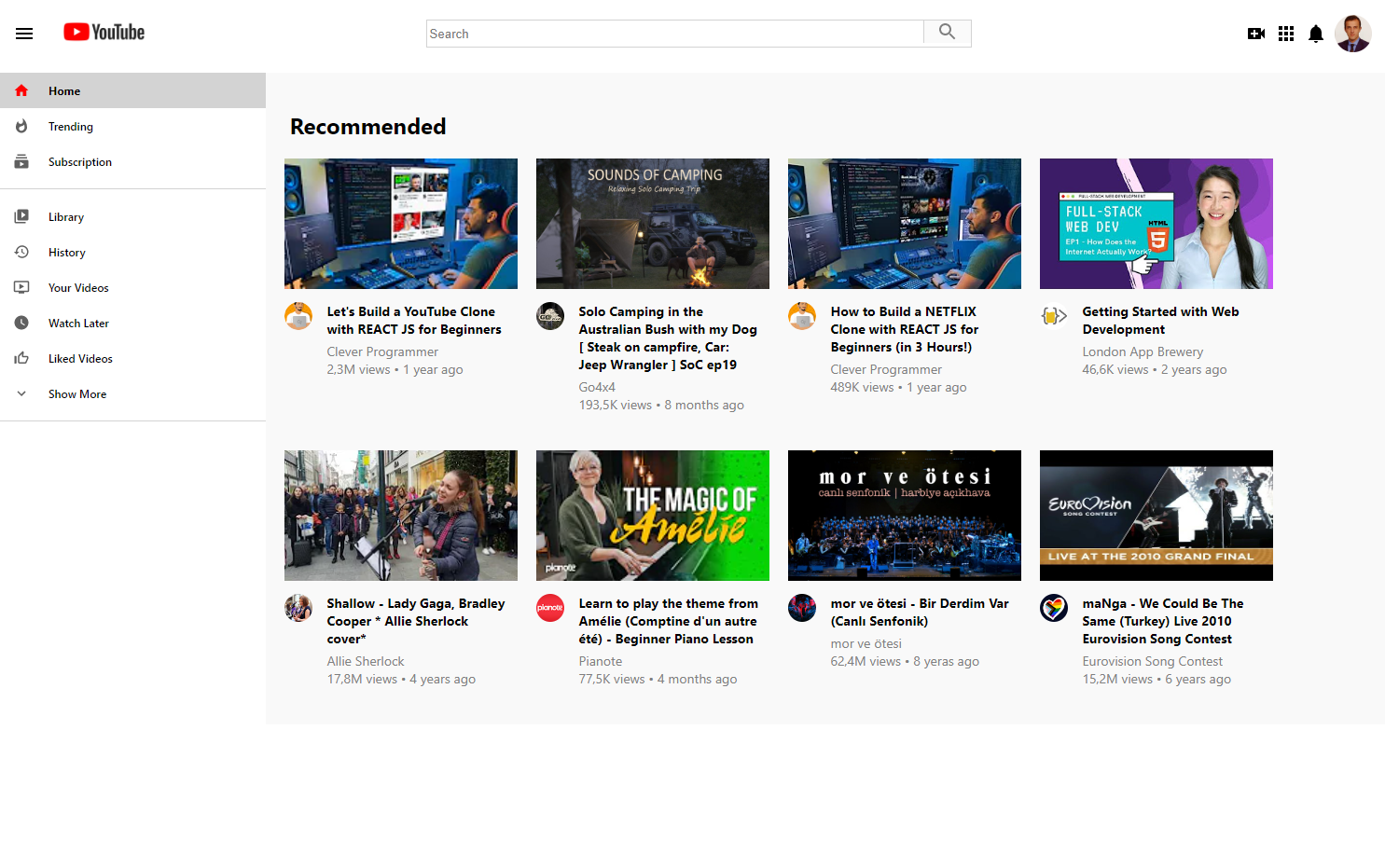
Task: Click title "Getting Started with Web Development"
Action: coord(1160,321)
